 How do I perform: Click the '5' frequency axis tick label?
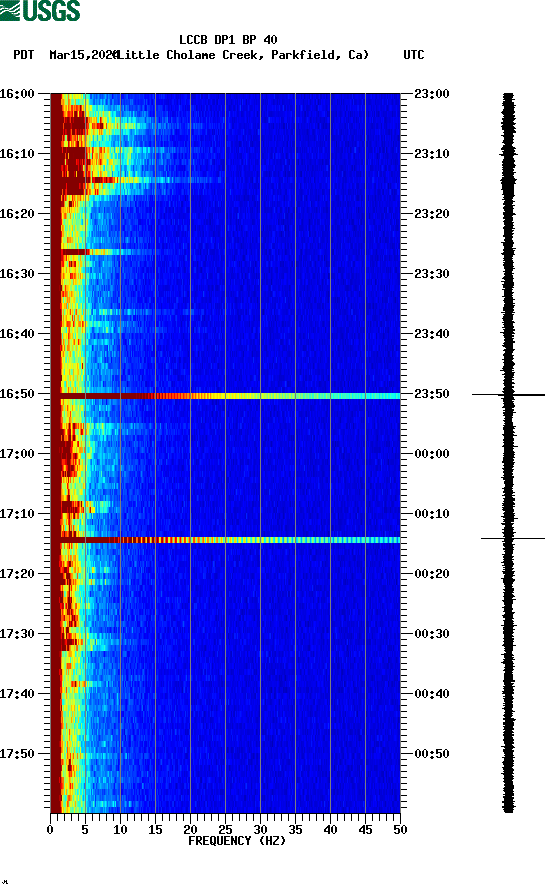coord(85,830)
